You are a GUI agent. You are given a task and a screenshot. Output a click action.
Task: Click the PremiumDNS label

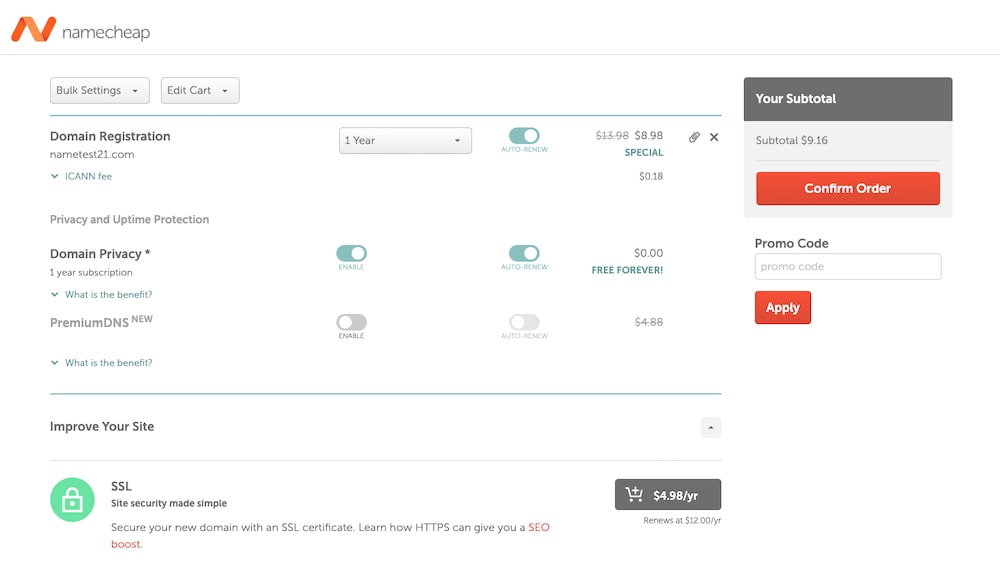tap(89, 323)
